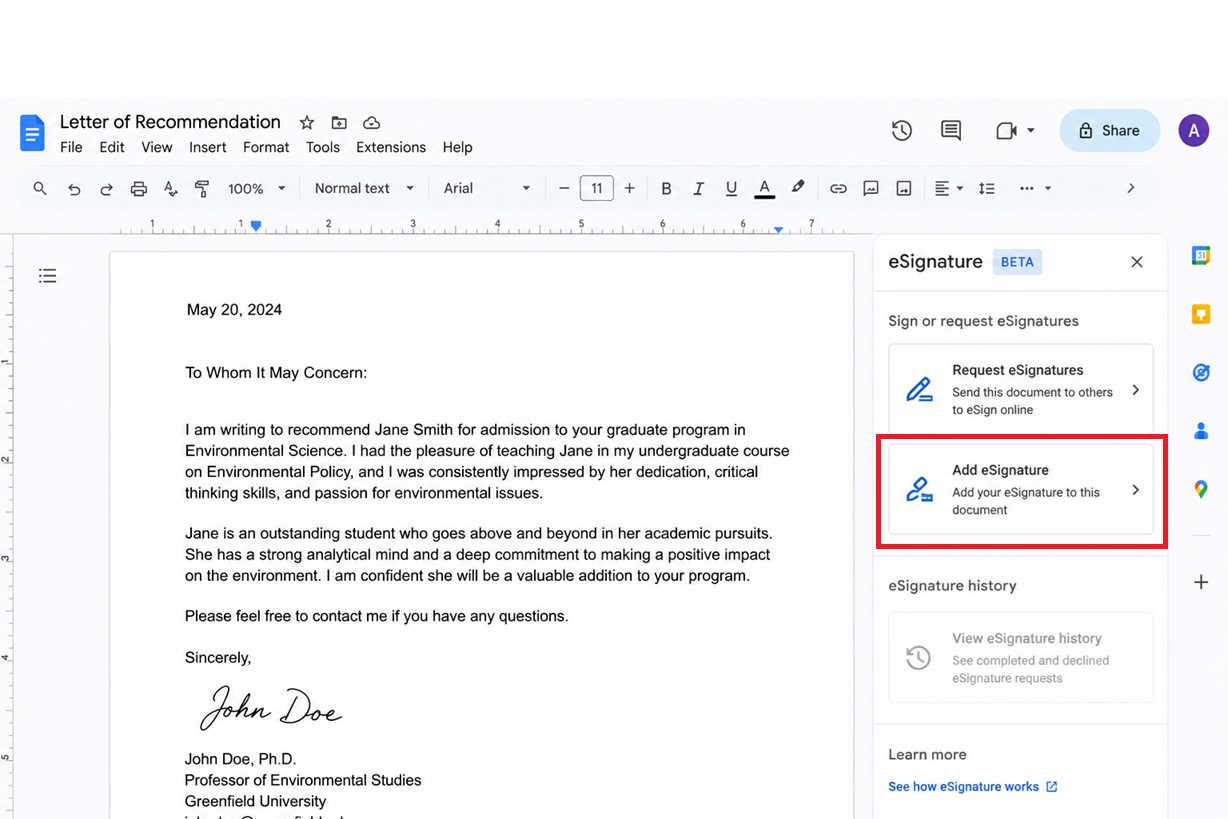The image size is (1228, 819).
Task: Show the comments history icon
Action: point(951,131)
